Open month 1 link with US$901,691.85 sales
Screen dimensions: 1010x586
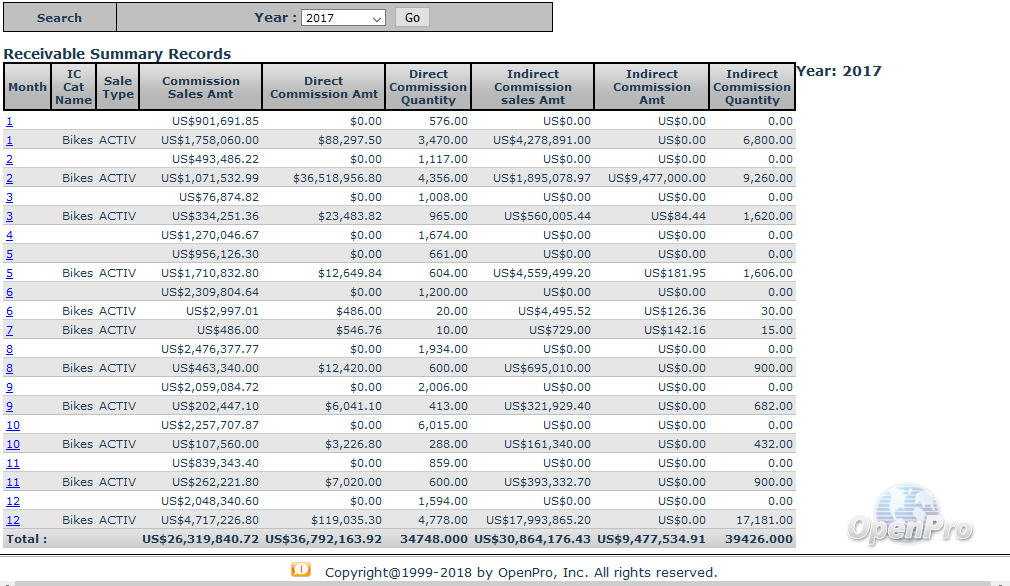[x=9, y=121]
